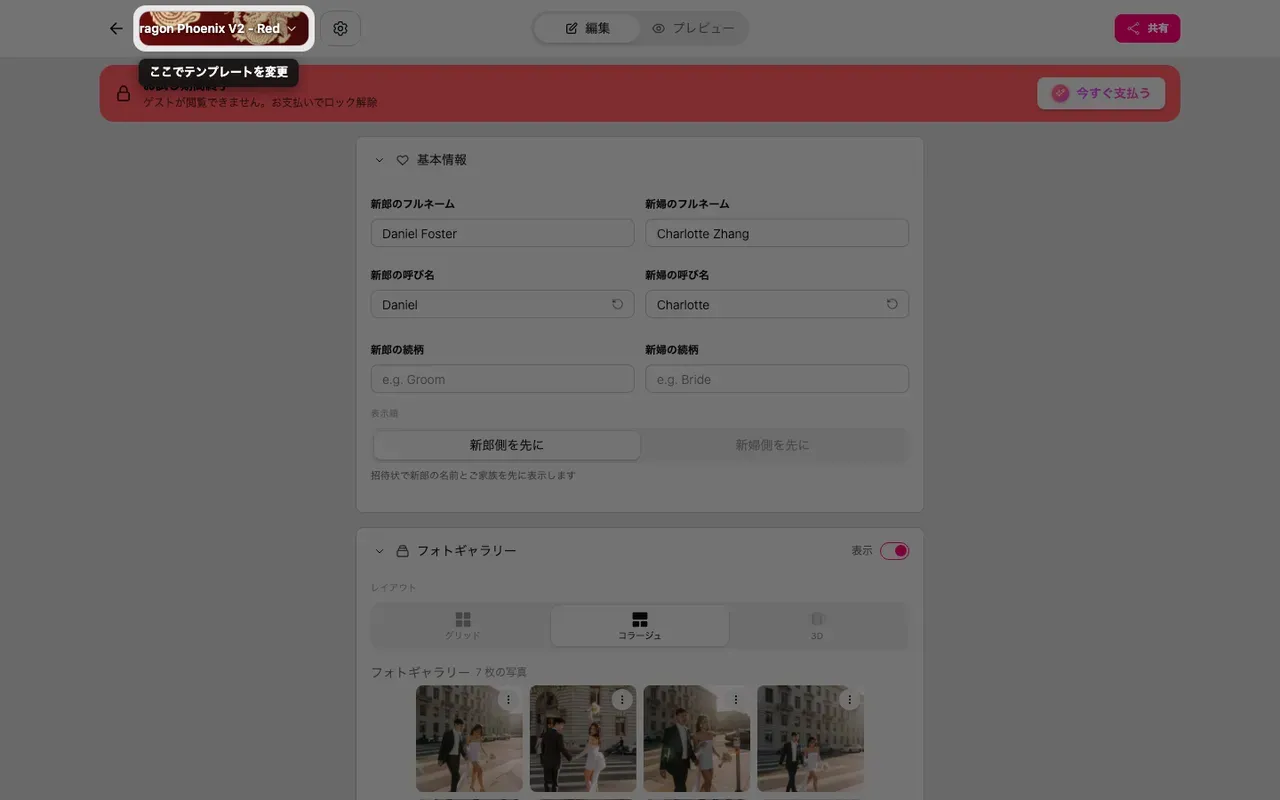
Task: Edit the 新郎のフルネーム field Daniel Foster
Action: pos(502,233)
